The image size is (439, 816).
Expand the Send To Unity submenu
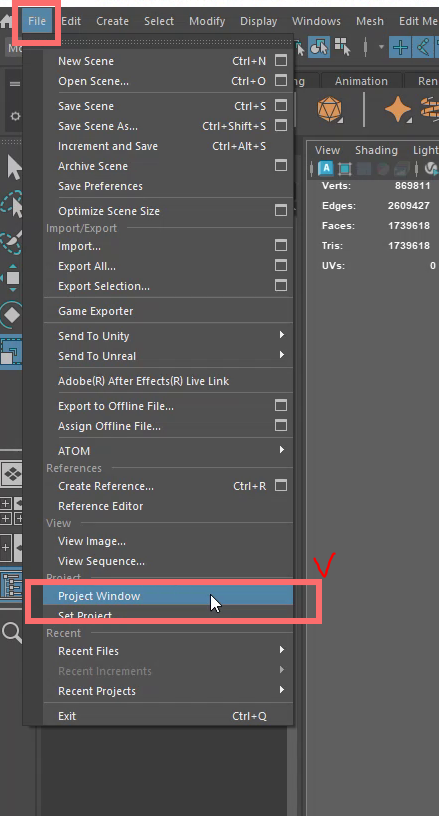click(x=281, y=335)
